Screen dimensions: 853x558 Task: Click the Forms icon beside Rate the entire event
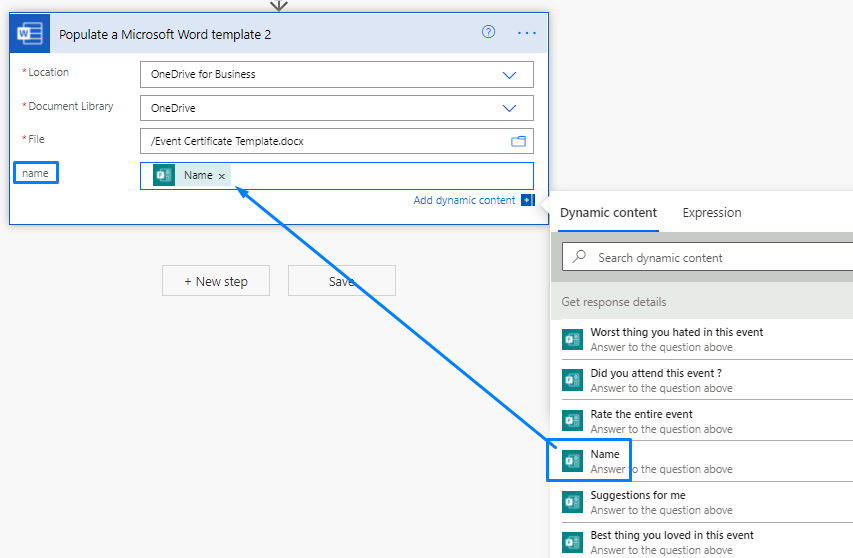(x=572, y=421)
